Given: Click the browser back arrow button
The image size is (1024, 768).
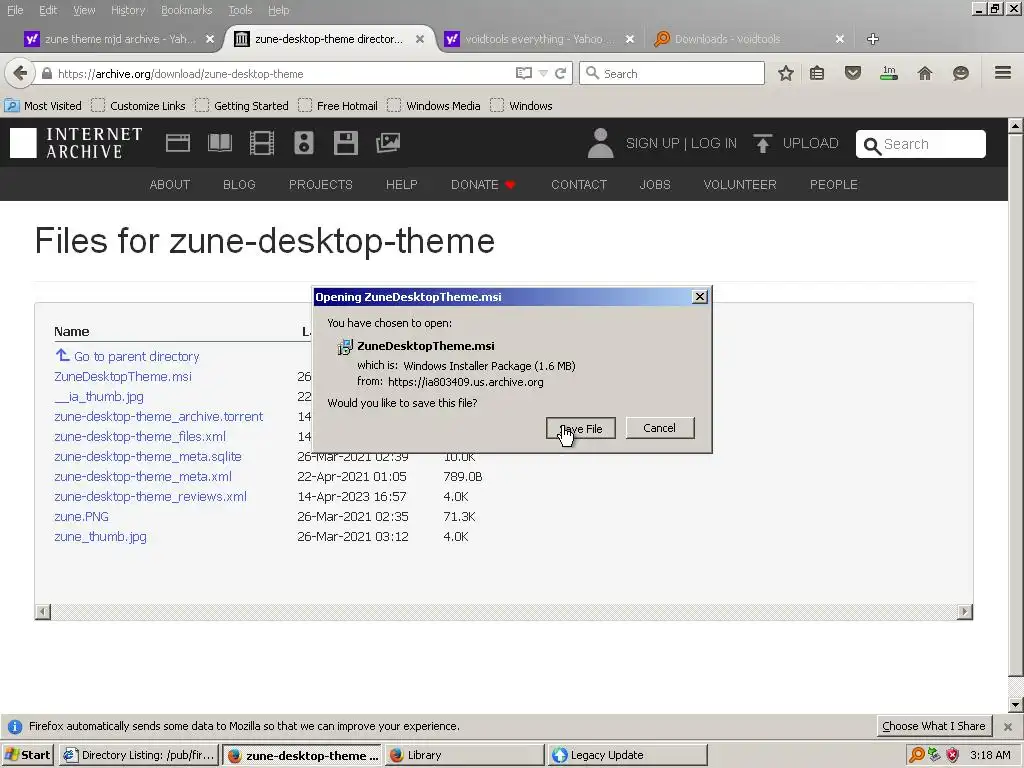Looking at the screenshot, I should 20,73.
